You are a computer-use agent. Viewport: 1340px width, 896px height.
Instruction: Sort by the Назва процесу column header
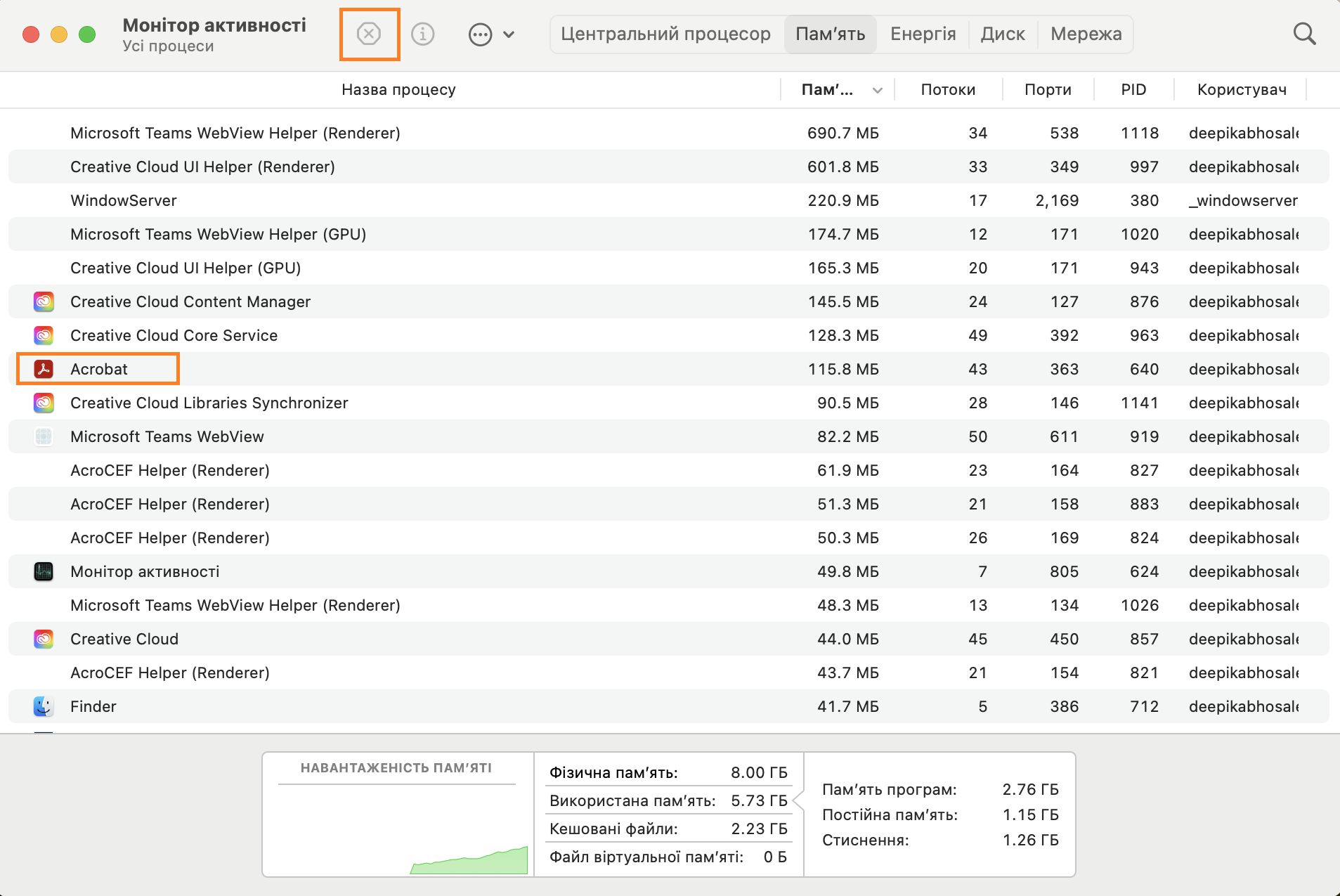pos(398,90)
